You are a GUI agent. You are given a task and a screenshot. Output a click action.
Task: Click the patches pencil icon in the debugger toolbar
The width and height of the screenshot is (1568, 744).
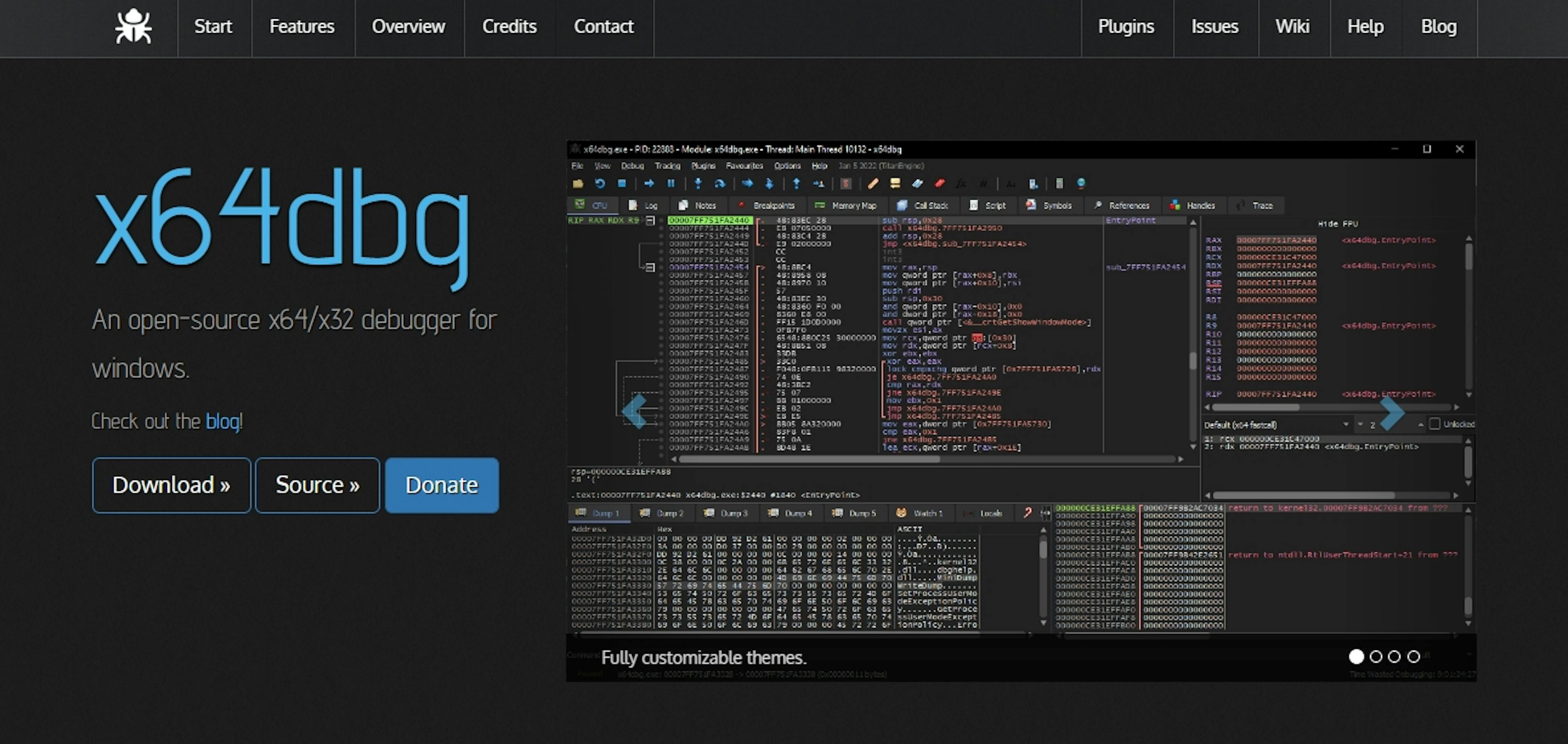pyautogui.click(x=873, y=183)
